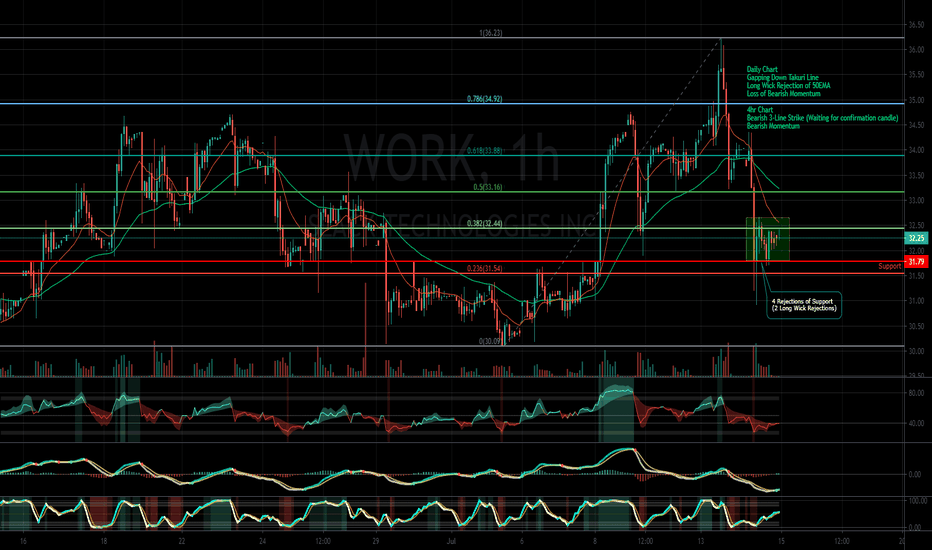This screenshot has width=932, height=550.
Task: Select the 1(36.23) Fibonacci level label
Action: click(490, 33)
